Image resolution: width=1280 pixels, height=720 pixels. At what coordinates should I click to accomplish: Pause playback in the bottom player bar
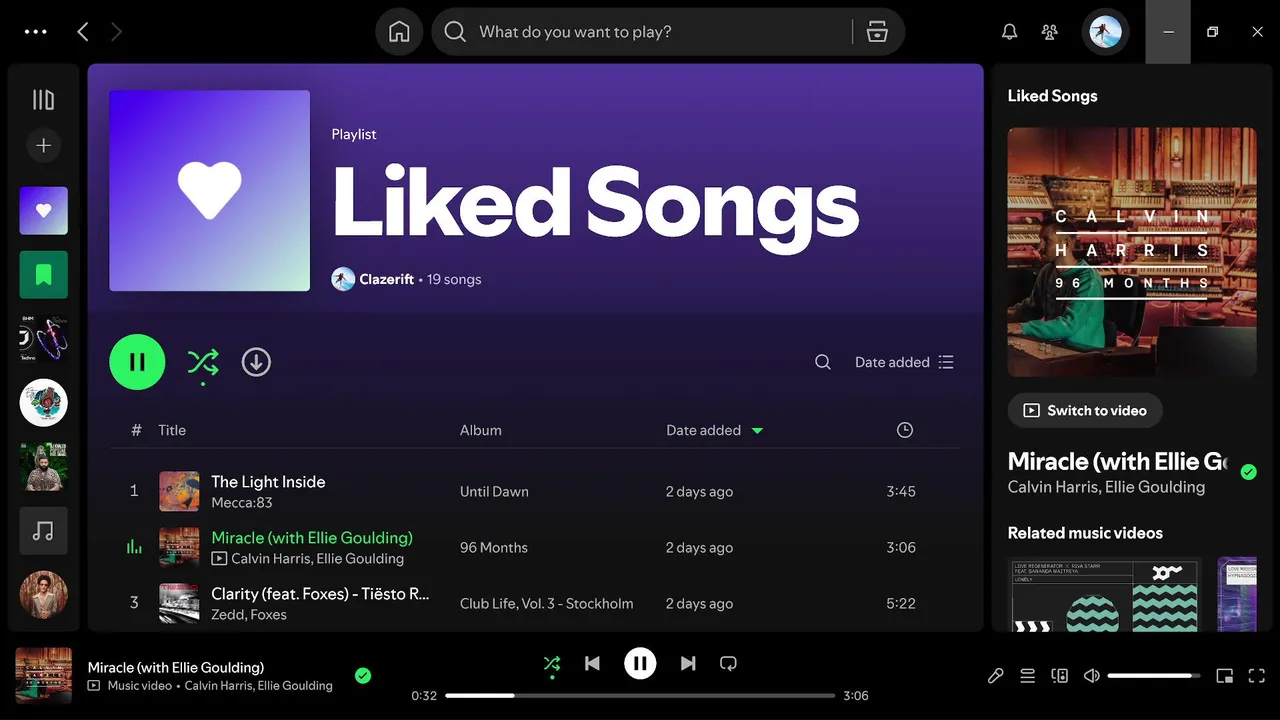pos(640,663)
